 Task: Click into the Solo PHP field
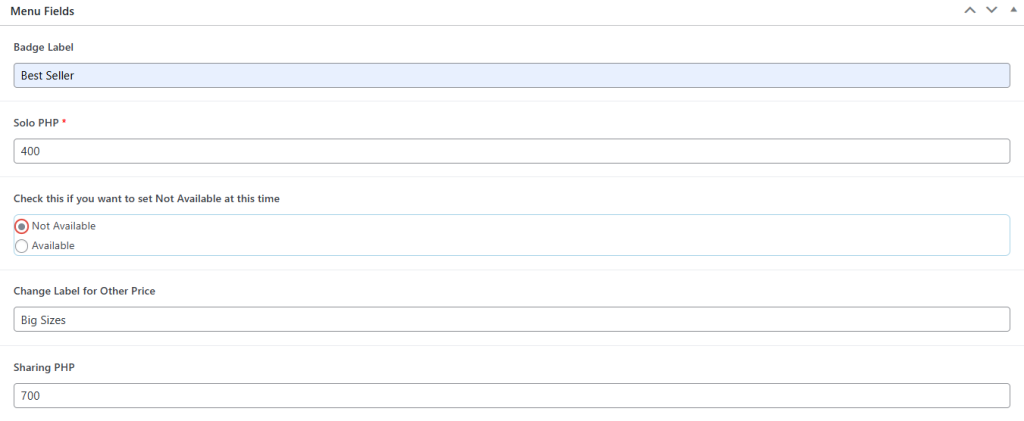coord(512,151)
